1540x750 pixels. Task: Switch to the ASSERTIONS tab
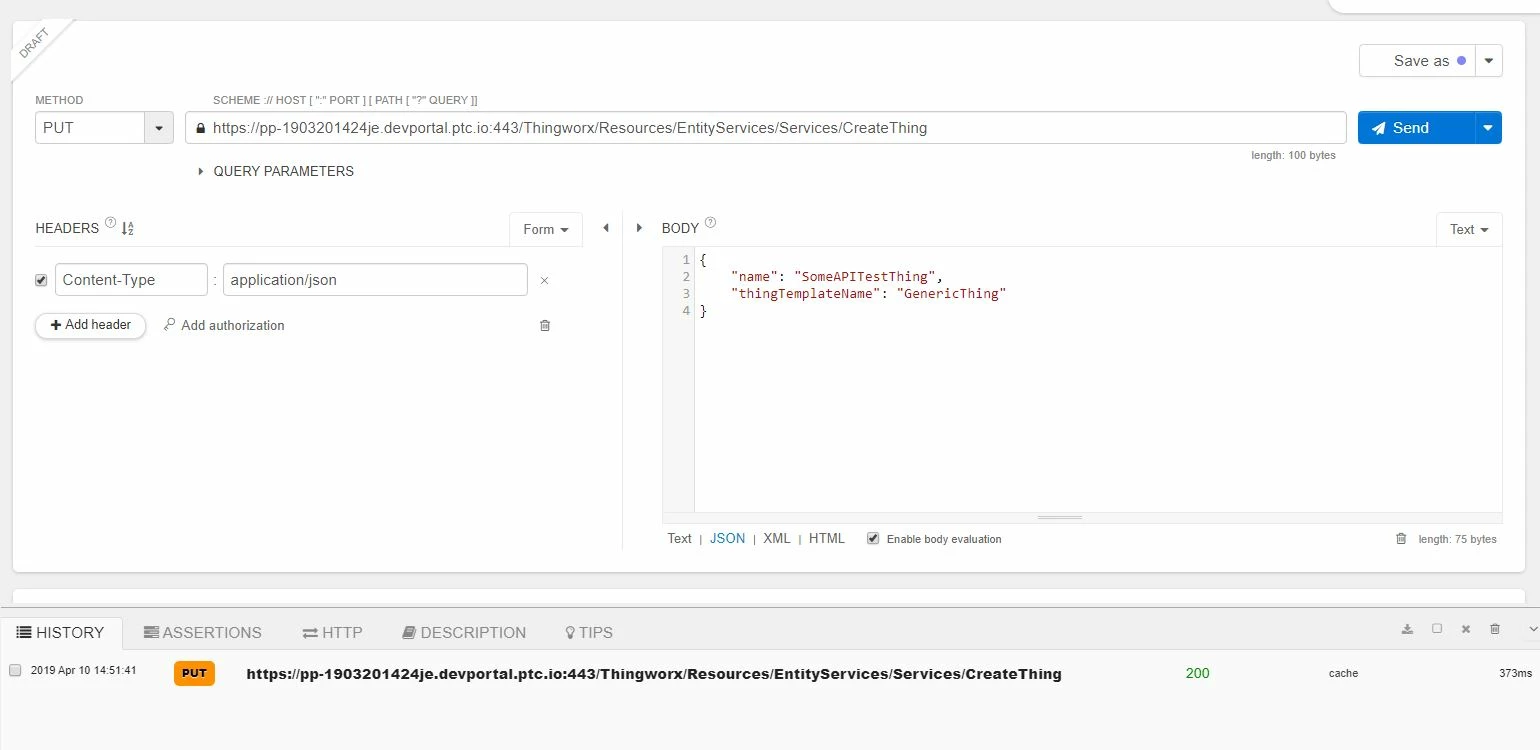click(203, 633)
